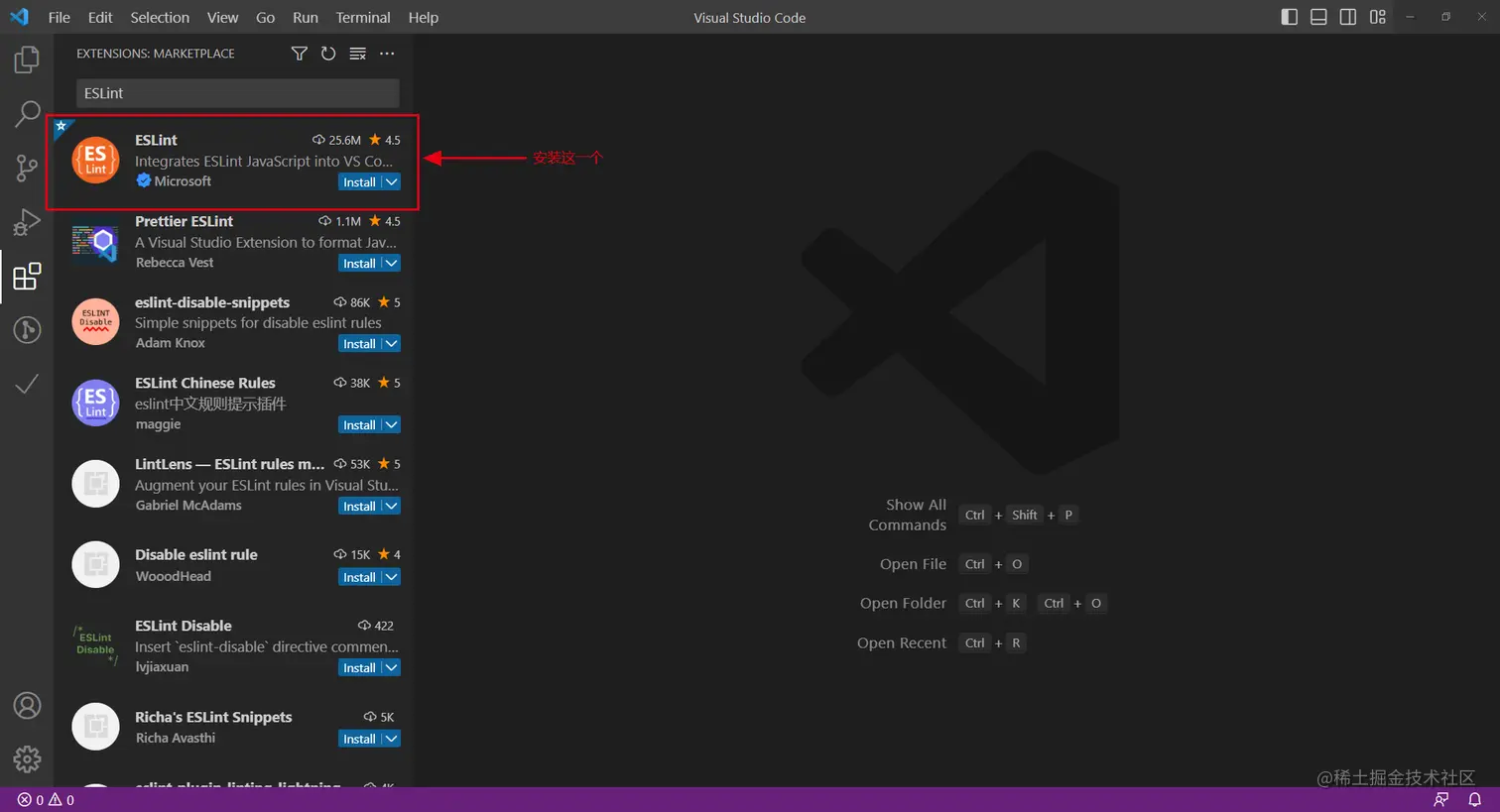The width and height of the screenshot is (1500, 812).
Task: Select LintLens — ESLint rules extension title
Action: point(229,464)
